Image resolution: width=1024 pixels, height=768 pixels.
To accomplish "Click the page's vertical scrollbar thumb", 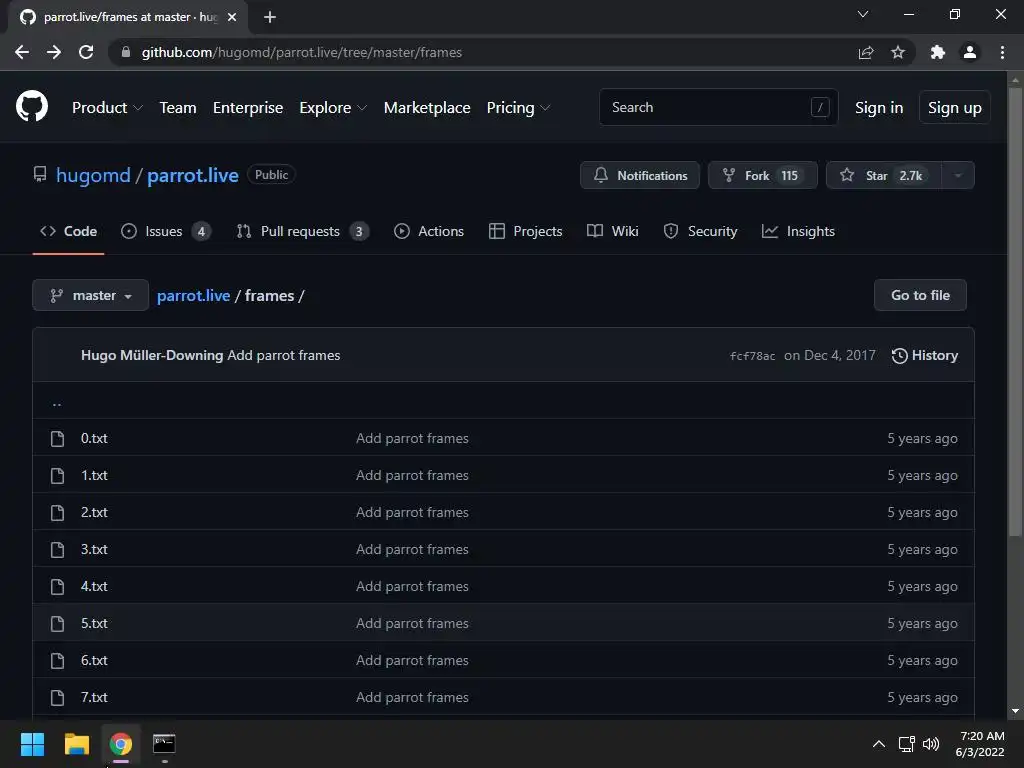I will 1015,312.
